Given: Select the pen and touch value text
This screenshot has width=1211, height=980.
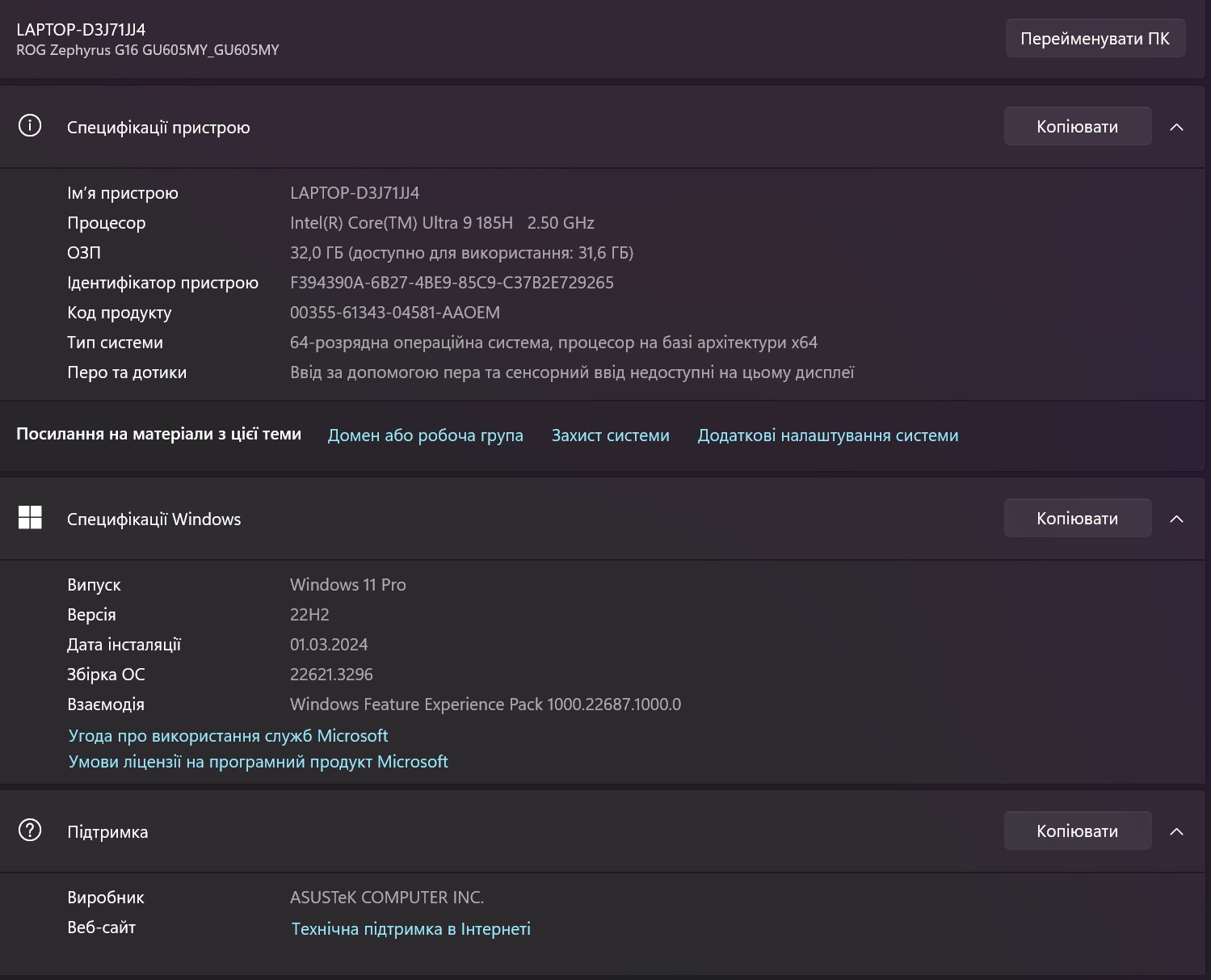Looking at the screenshot, I should (572, 372).
